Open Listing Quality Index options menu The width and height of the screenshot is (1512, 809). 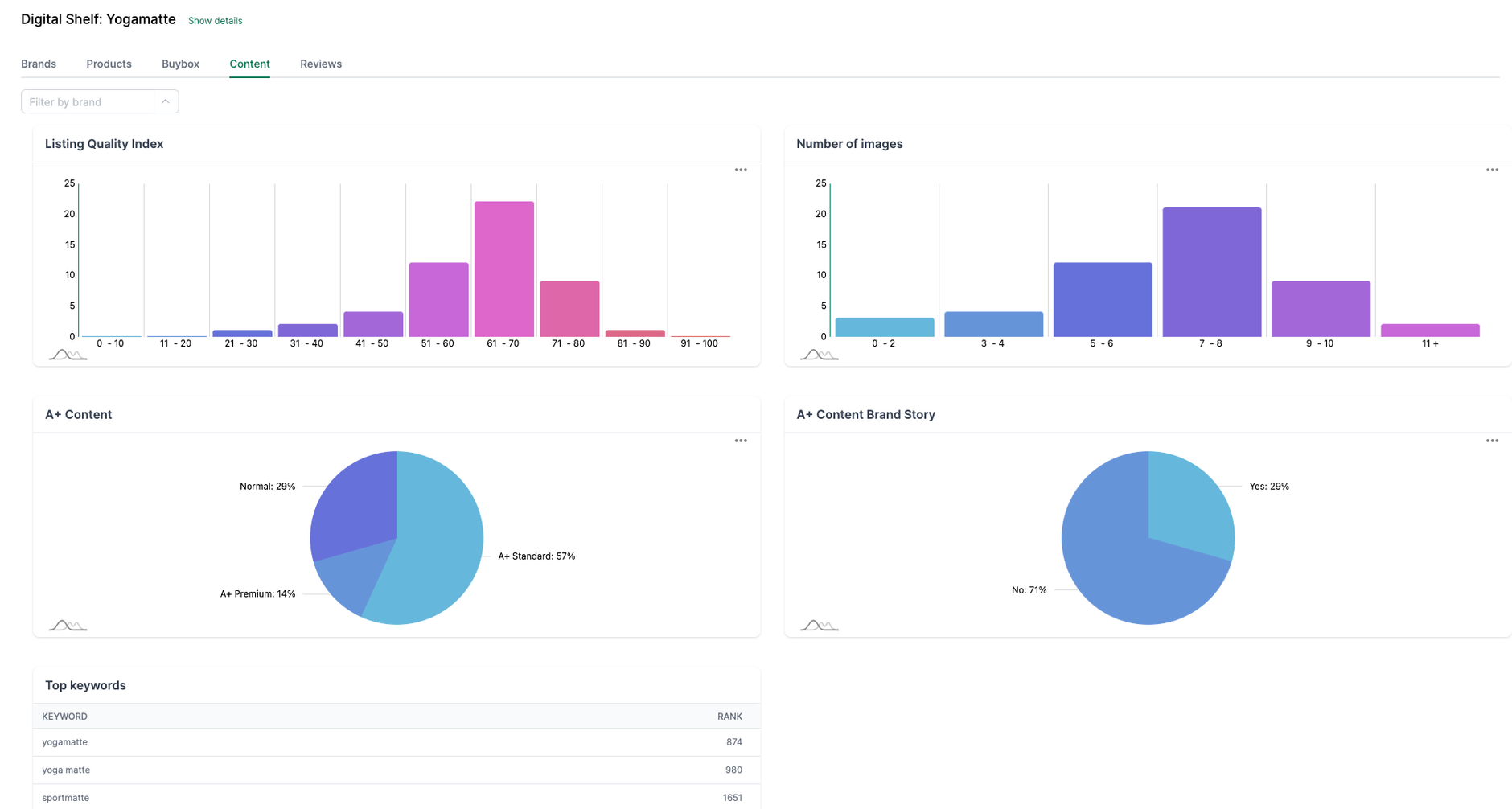click(741, 170)
